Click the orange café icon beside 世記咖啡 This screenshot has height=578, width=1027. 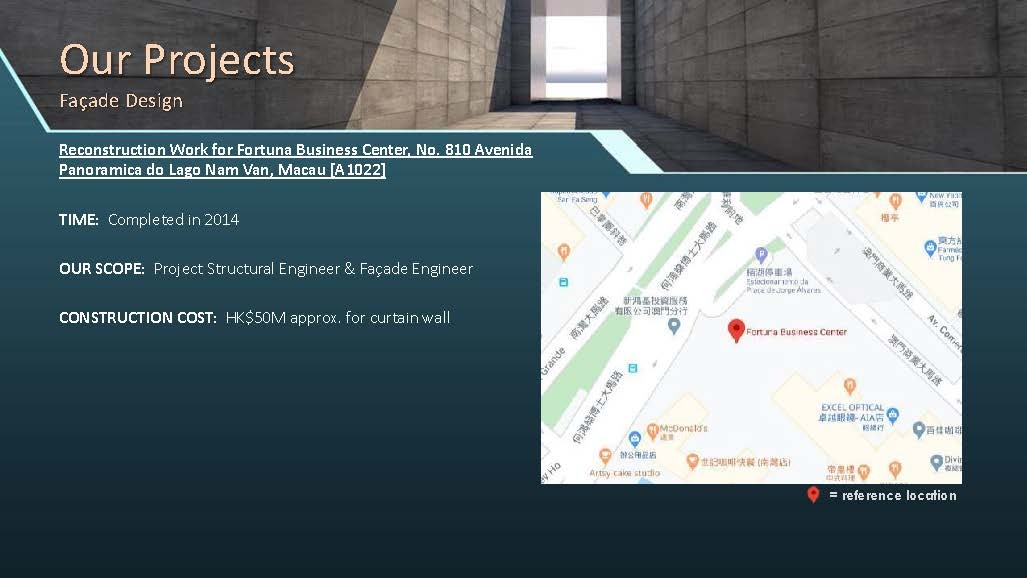692,461
